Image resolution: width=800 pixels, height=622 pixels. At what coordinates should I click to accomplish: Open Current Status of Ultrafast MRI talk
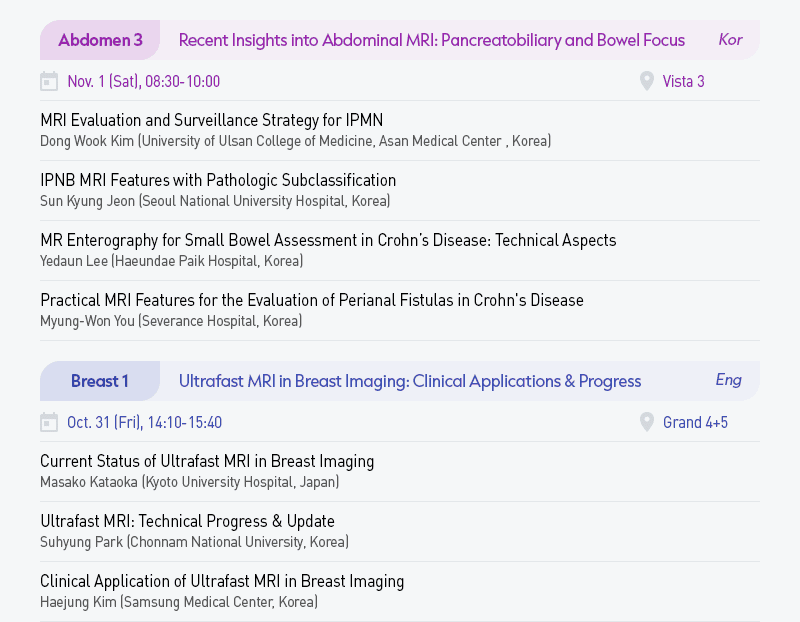tap(207, 461)
